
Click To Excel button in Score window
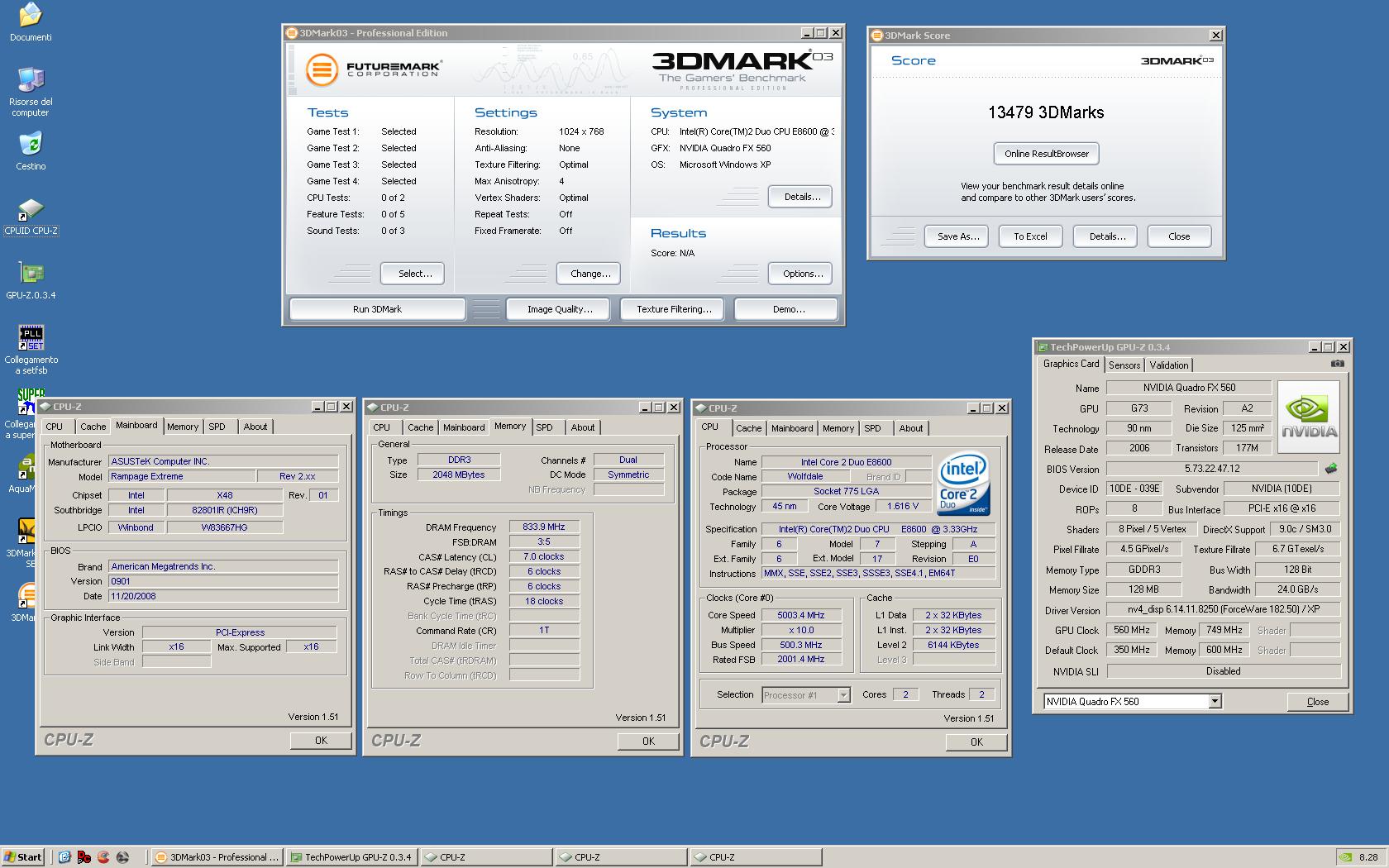pyautogui.click(x=1030, y=236)
